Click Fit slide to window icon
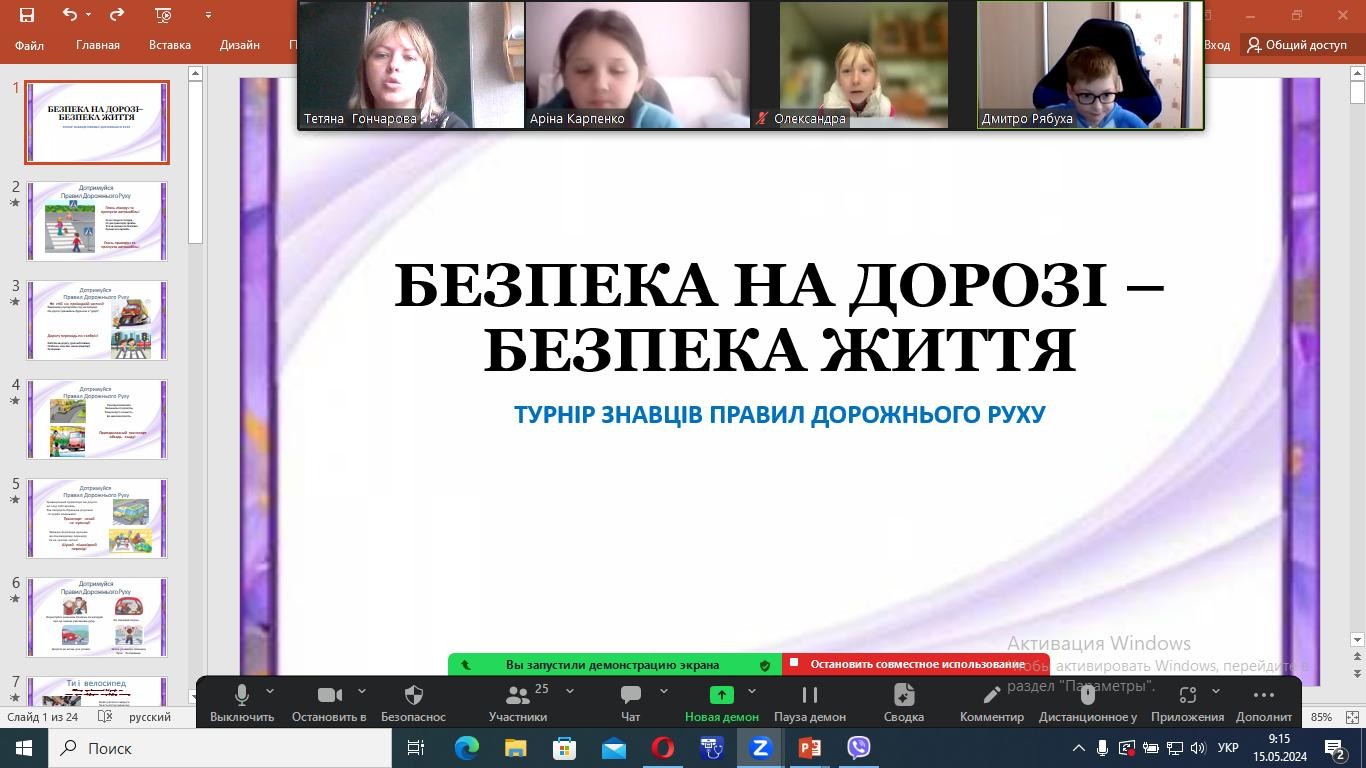 point(1353,717)
